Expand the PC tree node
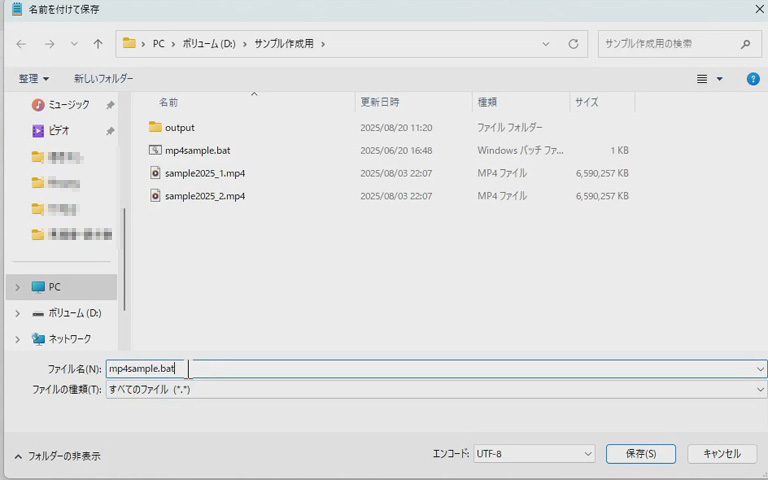The height and width of the screenshot is (480, 768). [x=17, y=287]
